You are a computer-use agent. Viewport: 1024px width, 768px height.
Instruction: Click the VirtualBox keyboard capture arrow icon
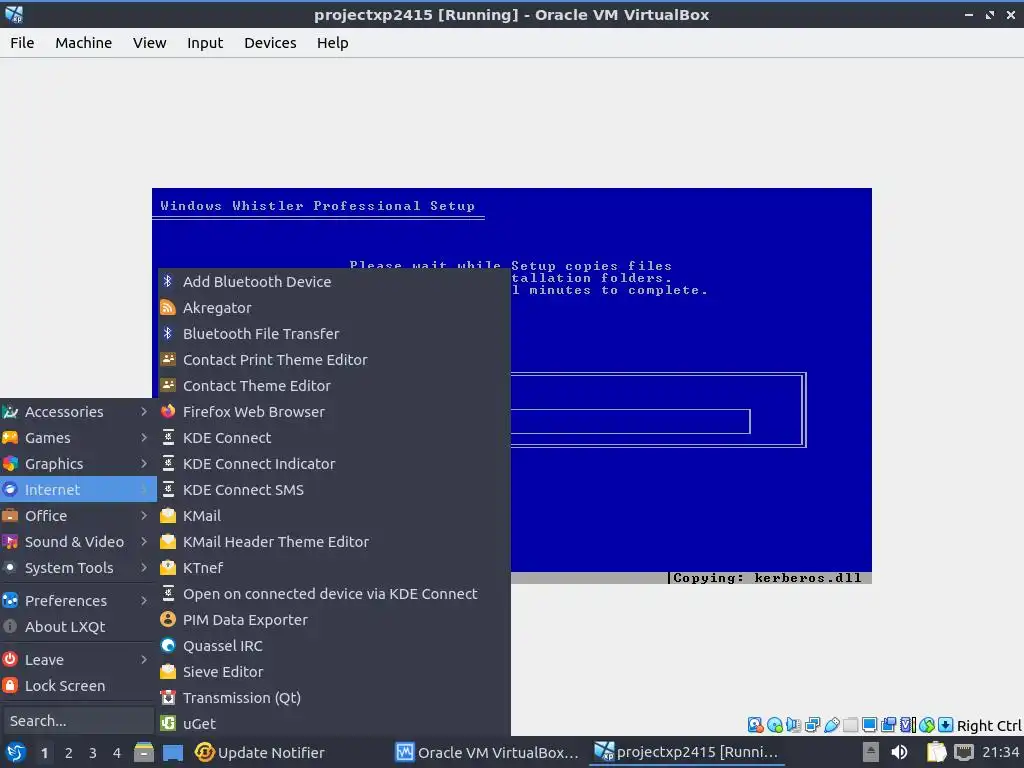pos(946,725)
